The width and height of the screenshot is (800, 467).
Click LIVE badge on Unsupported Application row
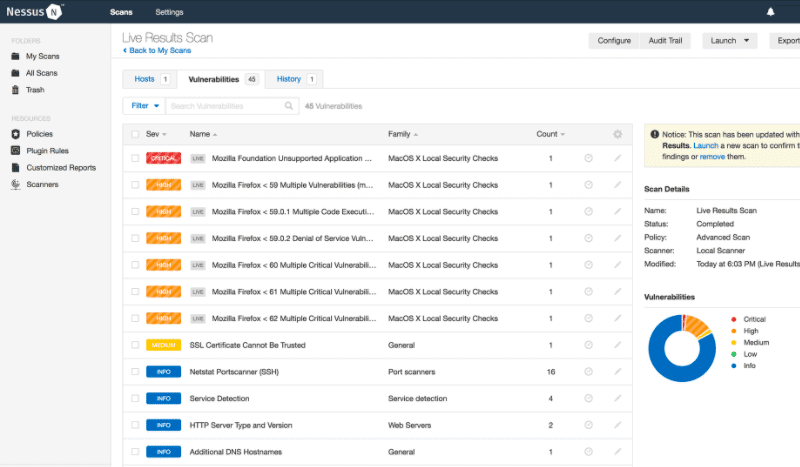click(197, 159)
